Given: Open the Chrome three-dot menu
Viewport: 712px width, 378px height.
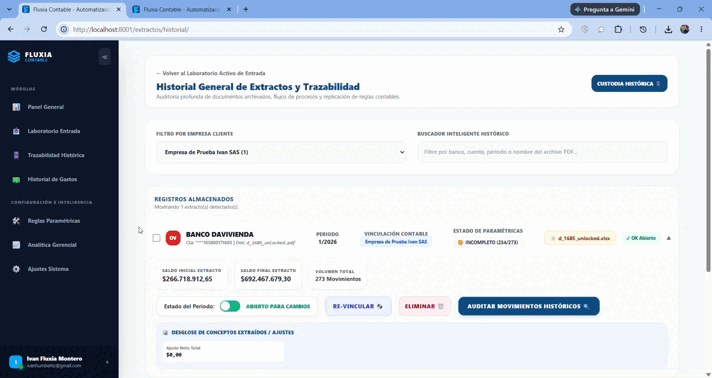Looking at the screenshot, I should pyautogui.click(x=702, y=29).
